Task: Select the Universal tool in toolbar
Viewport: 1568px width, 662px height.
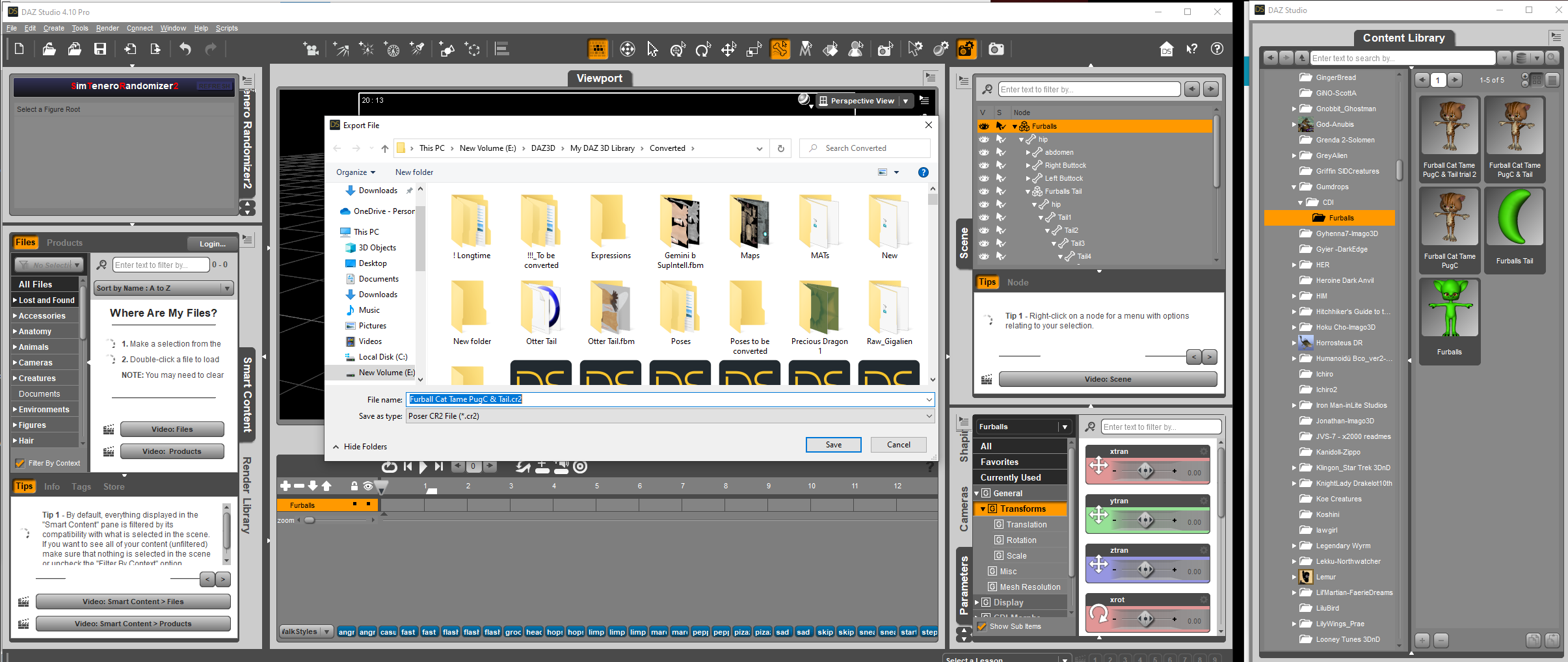Action: point(678,49)
